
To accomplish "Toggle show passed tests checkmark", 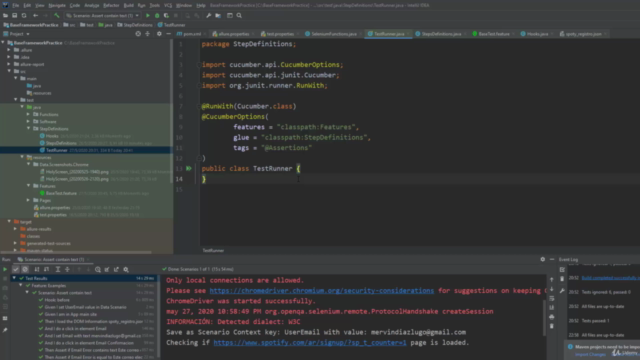I will (x=16, y=269).
